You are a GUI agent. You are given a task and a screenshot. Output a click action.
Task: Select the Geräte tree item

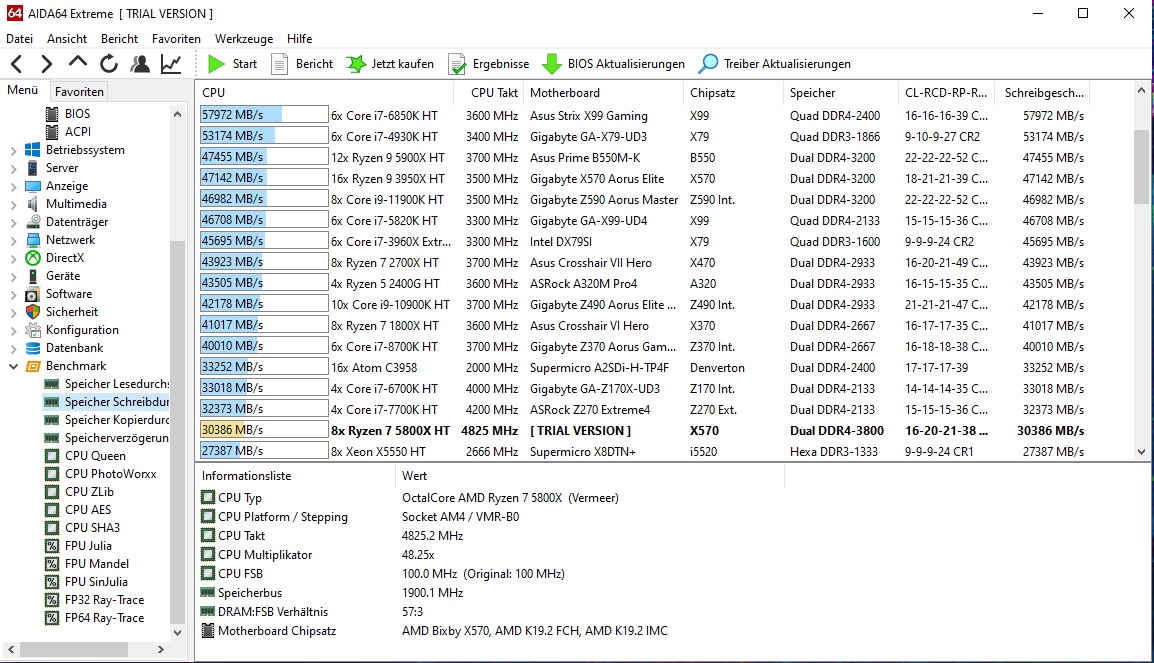(x=63, y=276)
